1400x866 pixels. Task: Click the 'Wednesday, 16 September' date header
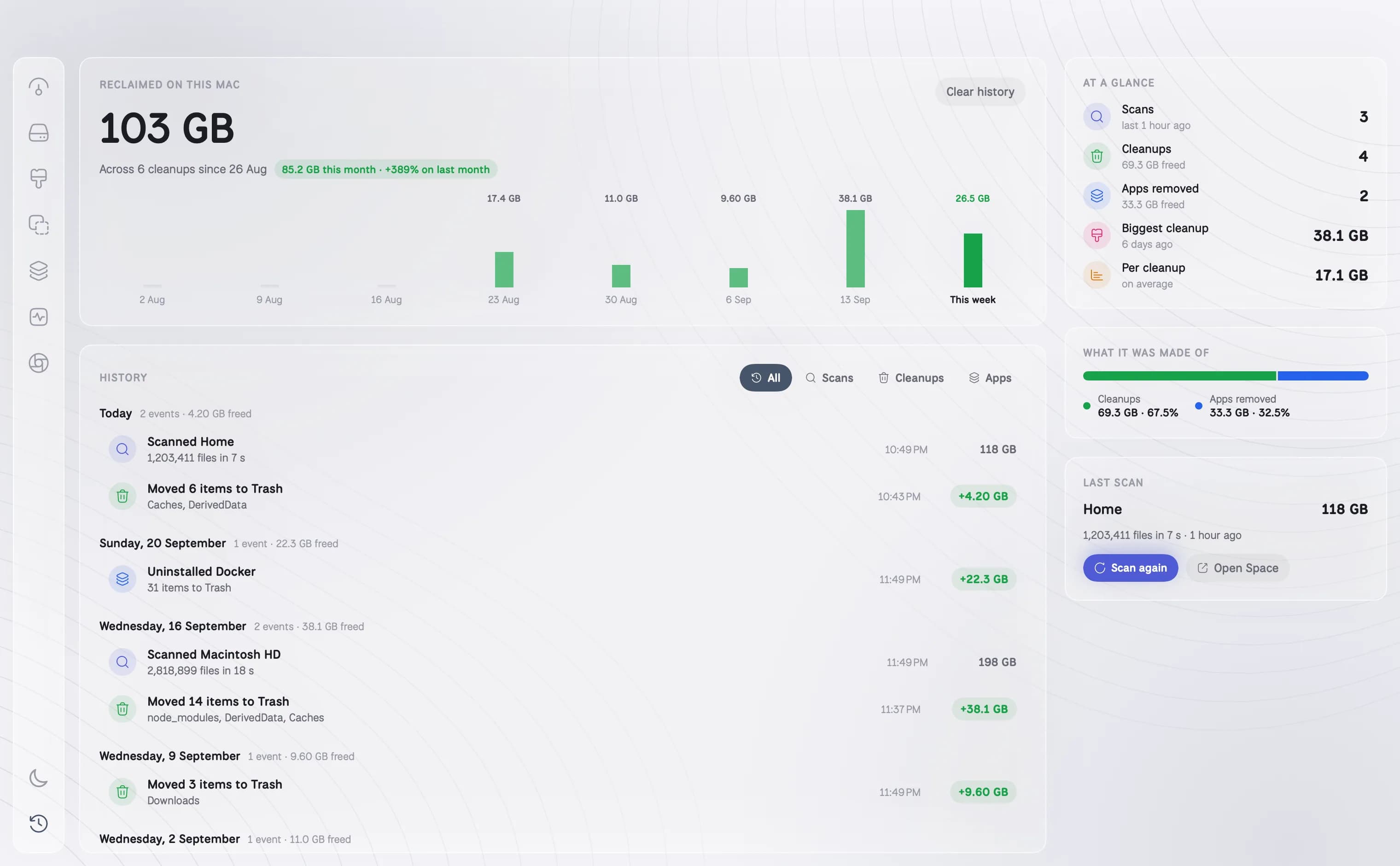[x=173, y=626]
